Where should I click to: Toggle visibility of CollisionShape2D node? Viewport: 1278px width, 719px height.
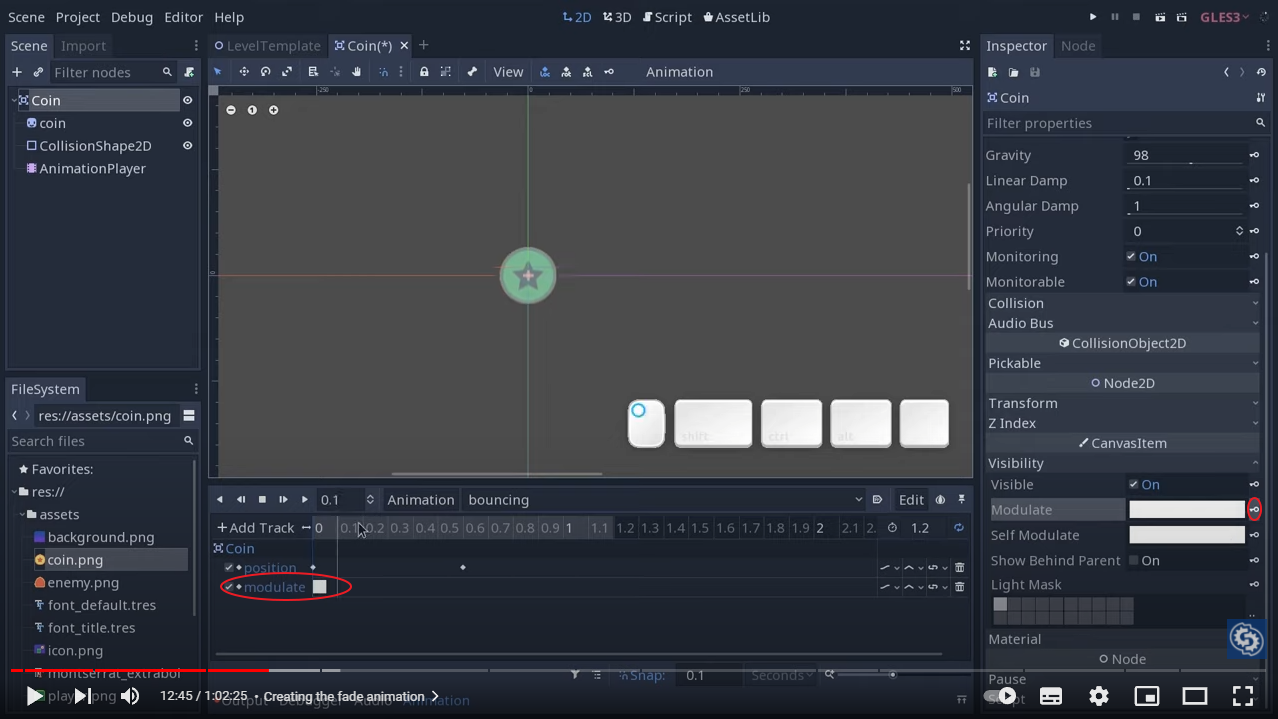click(x=187, y=146)
